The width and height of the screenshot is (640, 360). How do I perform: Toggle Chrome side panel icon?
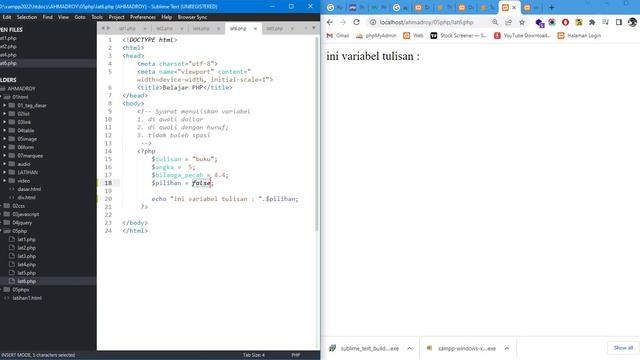619,22
